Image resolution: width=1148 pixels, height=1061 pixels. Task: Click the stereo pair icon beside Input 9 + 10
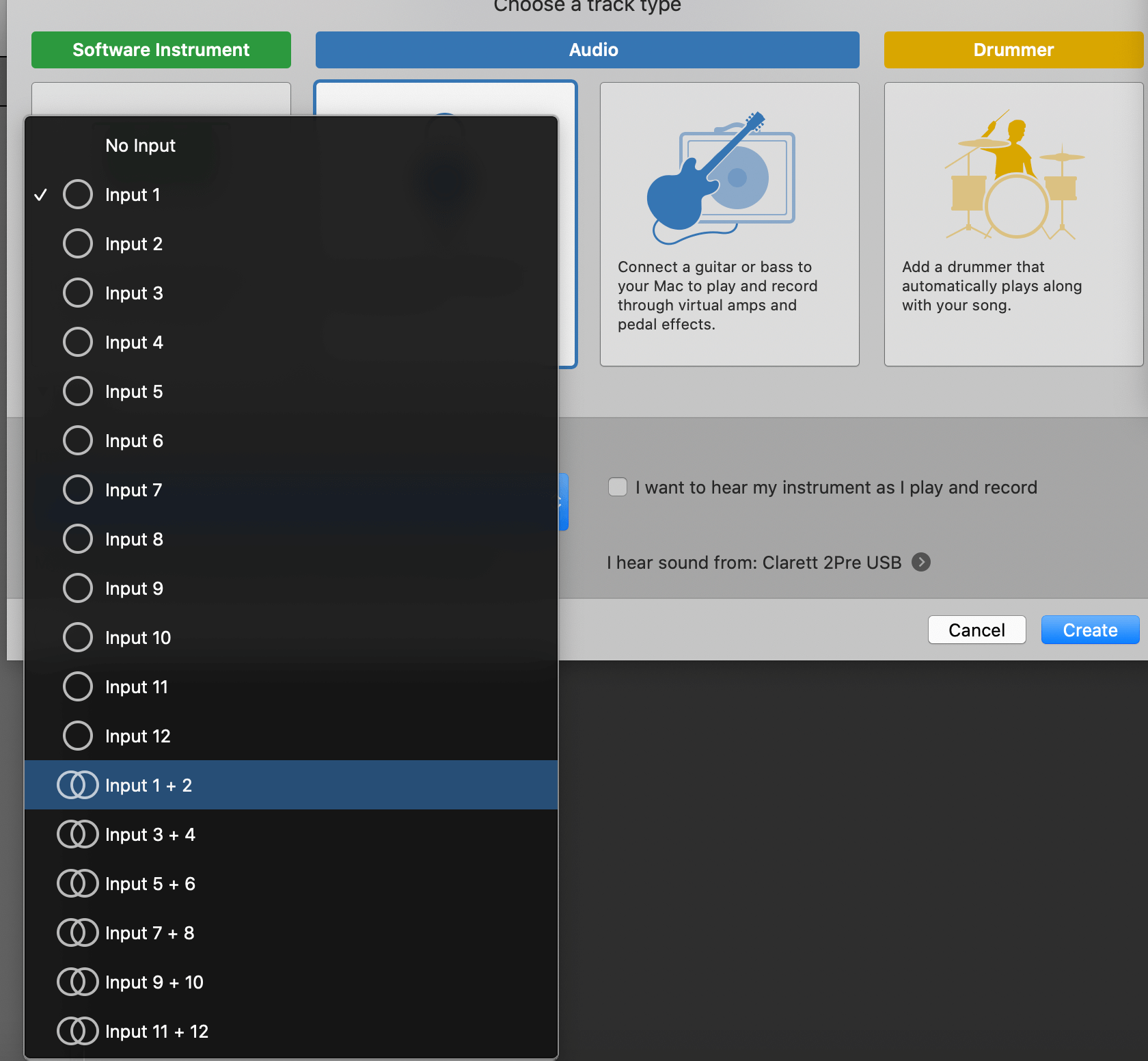tap(78, 982)
